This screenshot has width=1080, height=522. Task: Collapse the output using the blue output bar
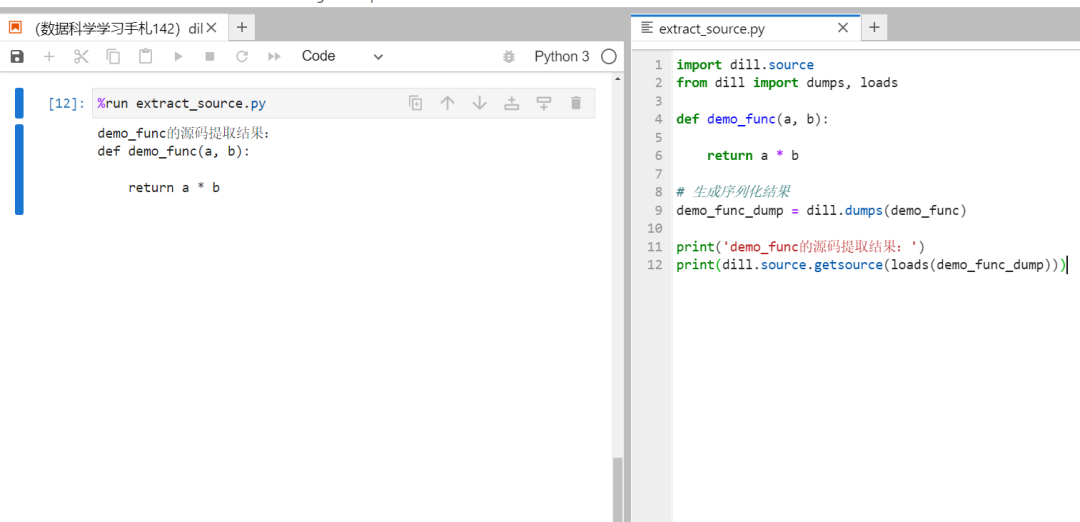coord(19,169)
